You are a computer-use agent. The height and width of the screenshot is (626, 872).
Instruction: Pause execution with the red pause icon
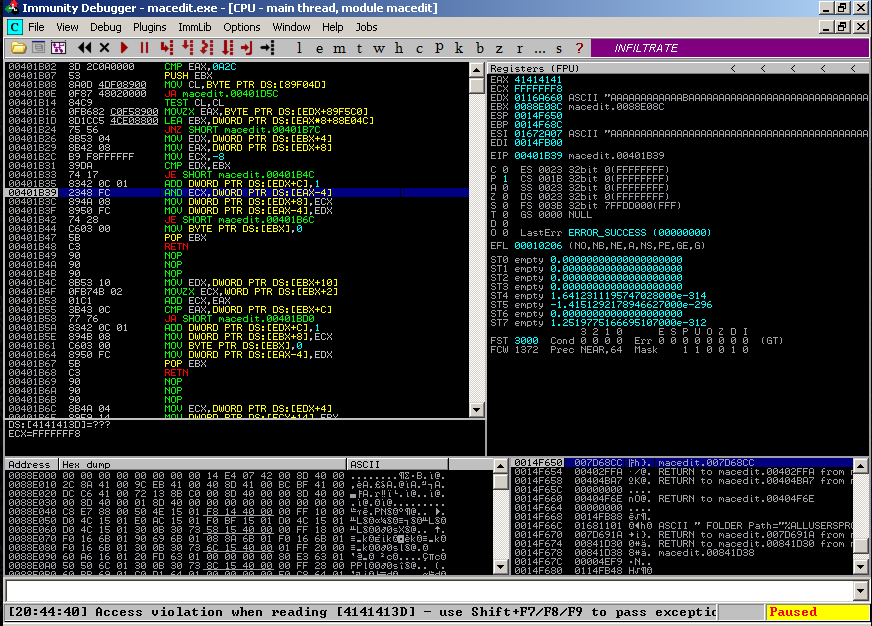pos(144,48)
